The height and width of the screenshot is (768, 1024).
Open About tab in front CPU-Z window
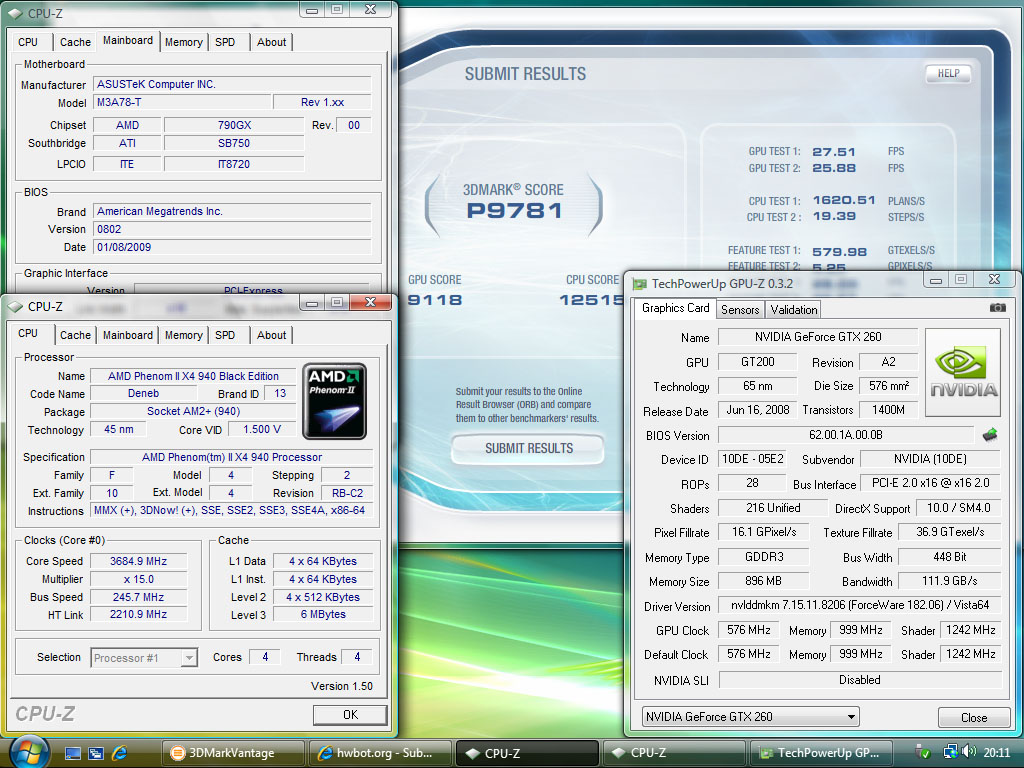[x=271, y=335]
